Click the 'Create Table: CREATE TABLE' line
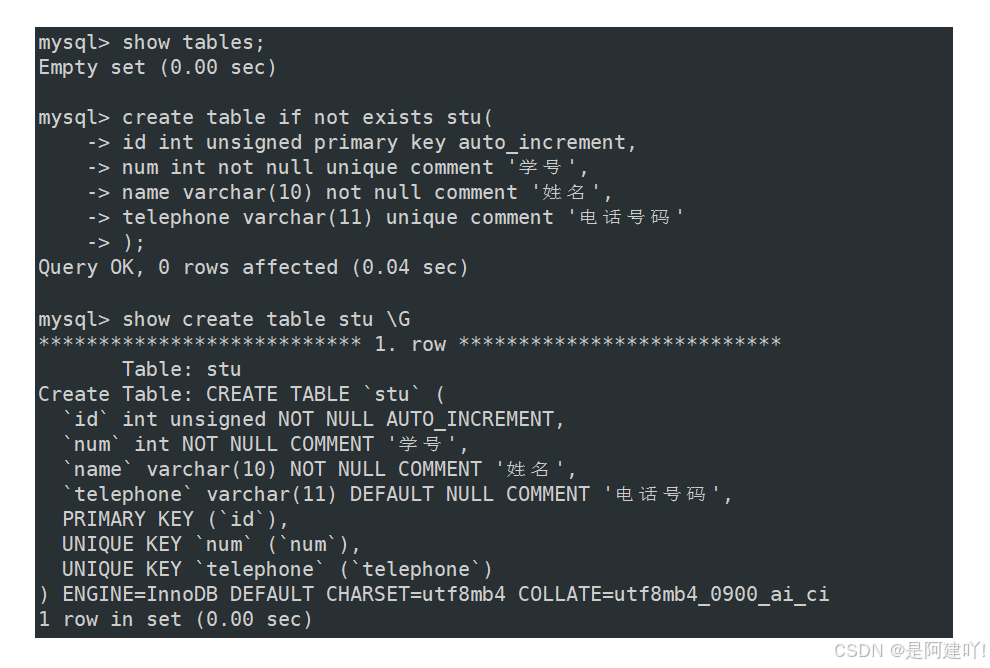Image resolution: width=990 pixels, height=668 pixels. [x=242, y=394]
